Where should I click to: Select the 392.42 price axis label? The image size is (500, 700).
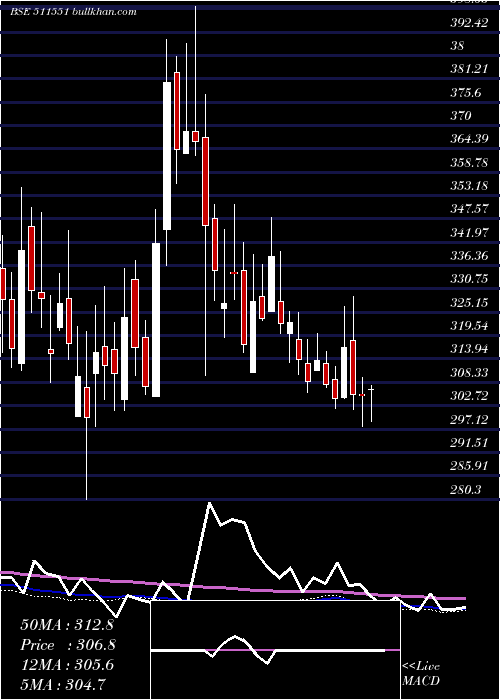click(x=469, y=23)
